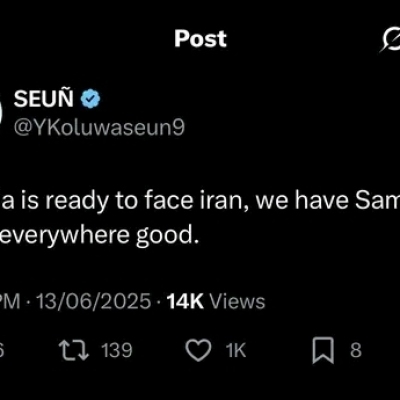Visit the @YKoluwaseun9 handle link
Screen dimensions: 400x400
(x=99, y=127)
